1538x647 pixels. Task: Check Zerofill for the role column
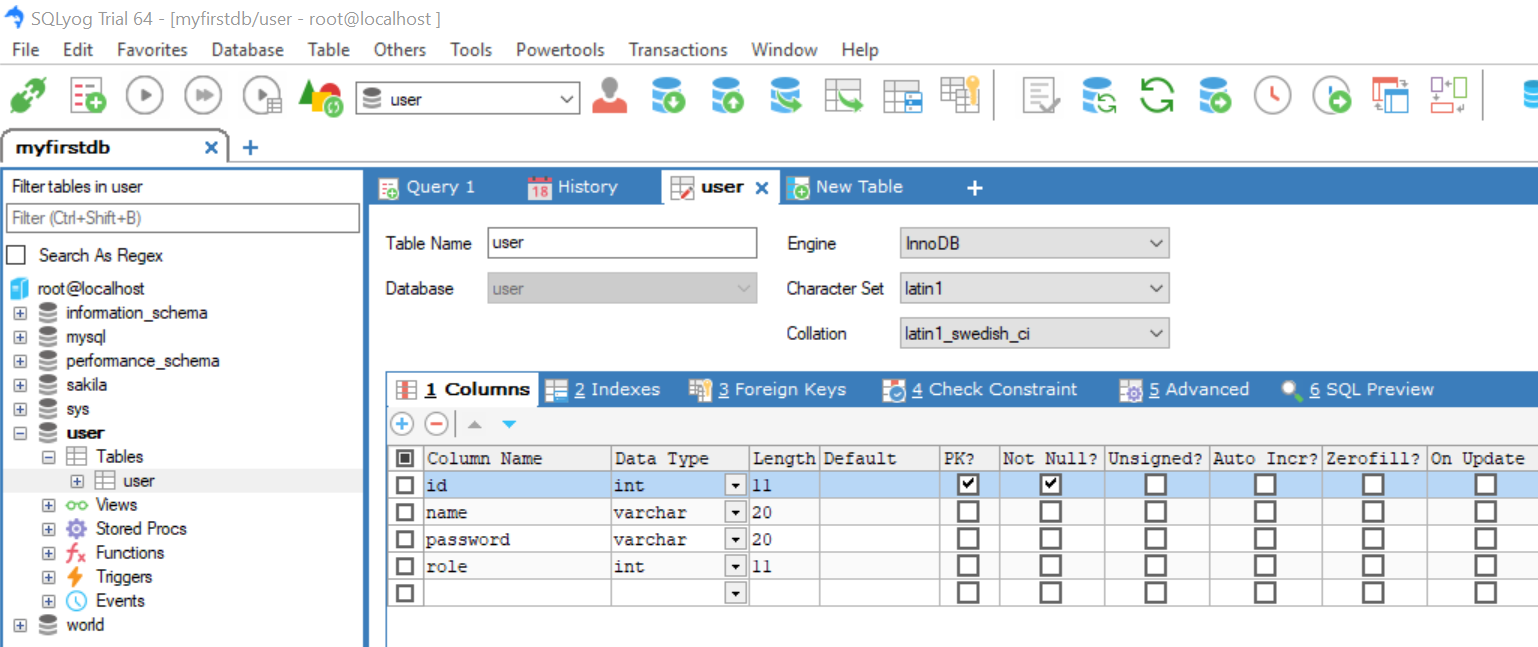click(x=1373, y=566)
